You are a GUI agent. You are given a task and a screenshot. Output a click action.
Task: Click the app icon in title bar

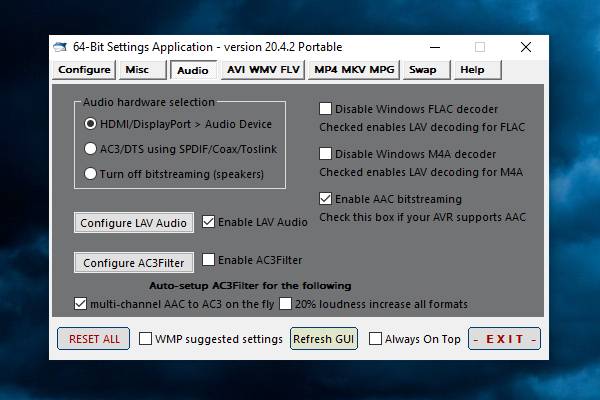(x=61, y=47)
